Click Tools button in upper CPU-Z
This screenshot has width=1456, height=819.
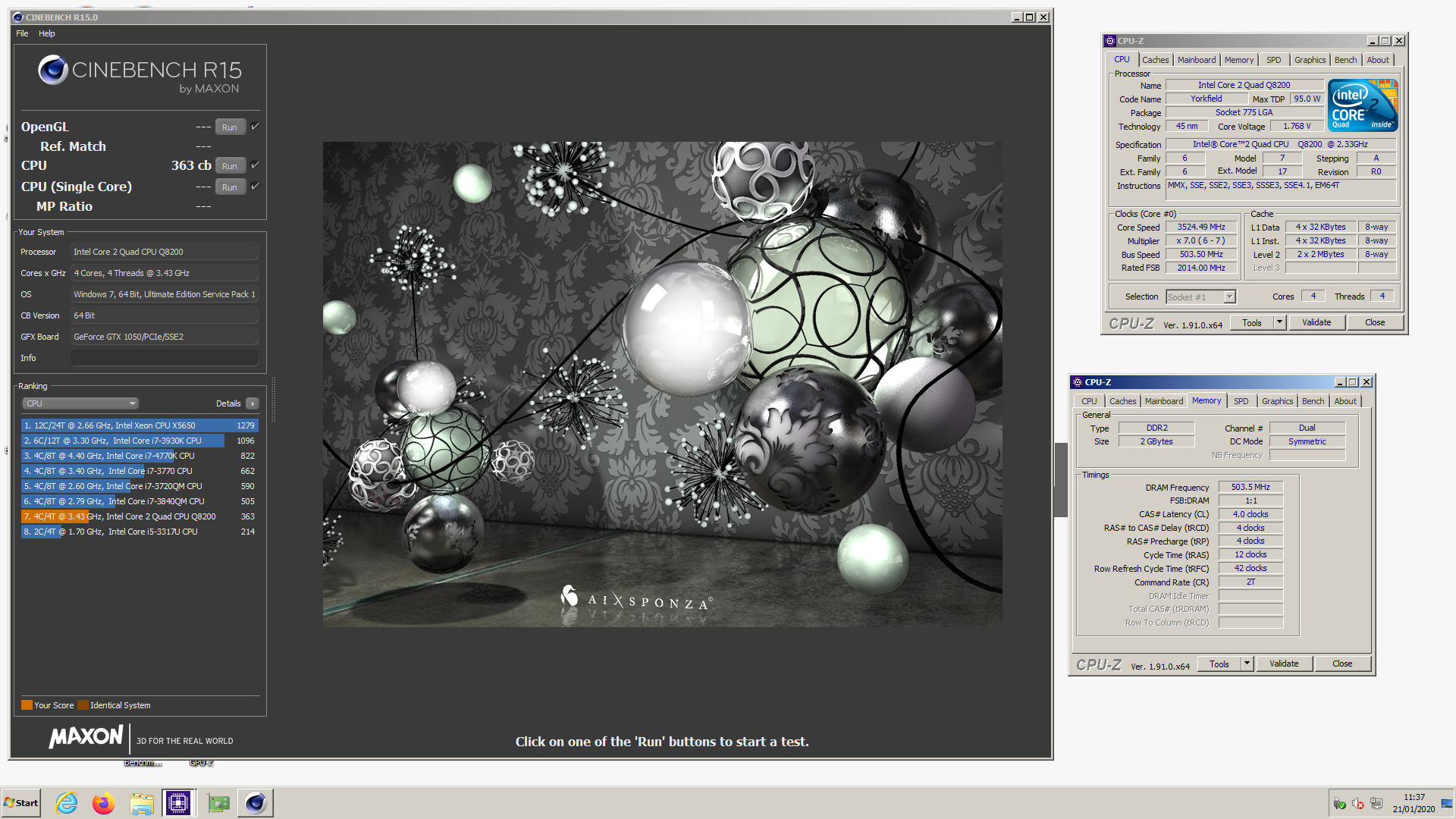pyautogui.click(x=1252, y=322)
